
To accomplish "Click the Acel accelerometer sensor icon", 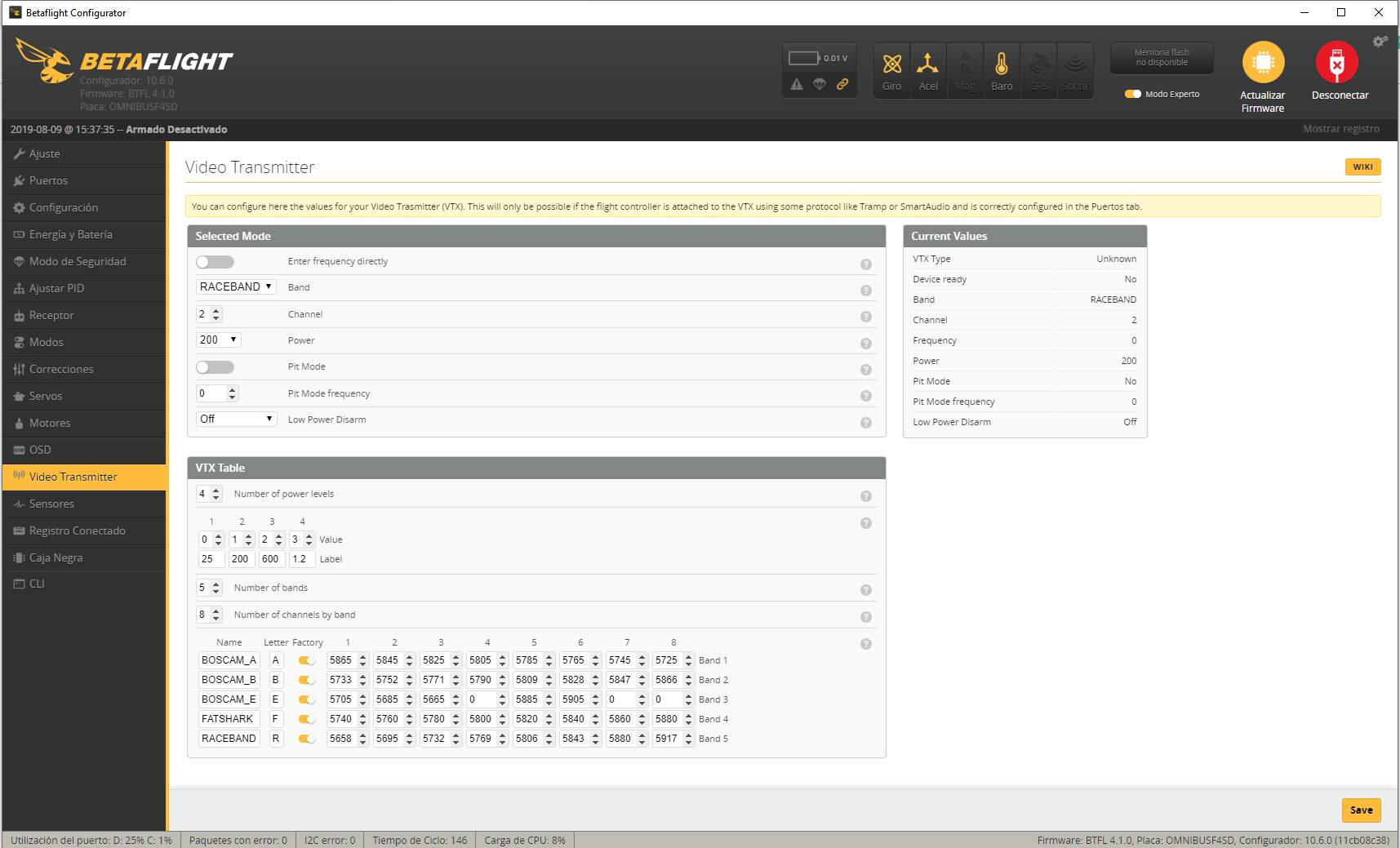I will click(x=928, y=70).
